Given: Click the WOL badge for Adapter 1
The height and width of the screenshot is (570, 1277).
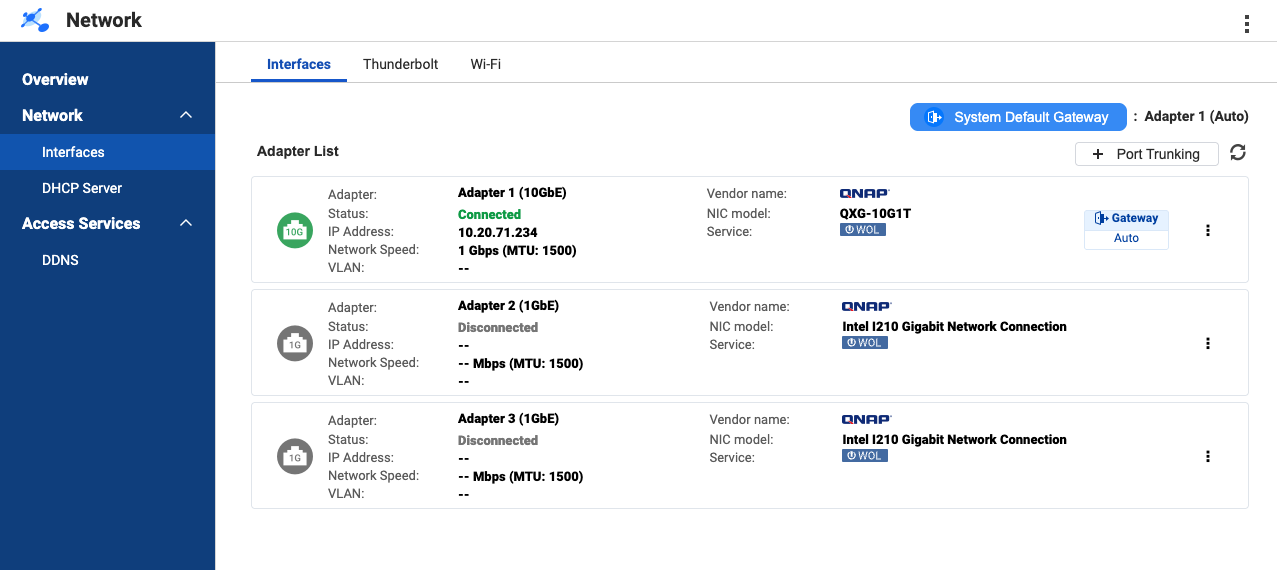Looking at the screenshot, I should point(862,230).
